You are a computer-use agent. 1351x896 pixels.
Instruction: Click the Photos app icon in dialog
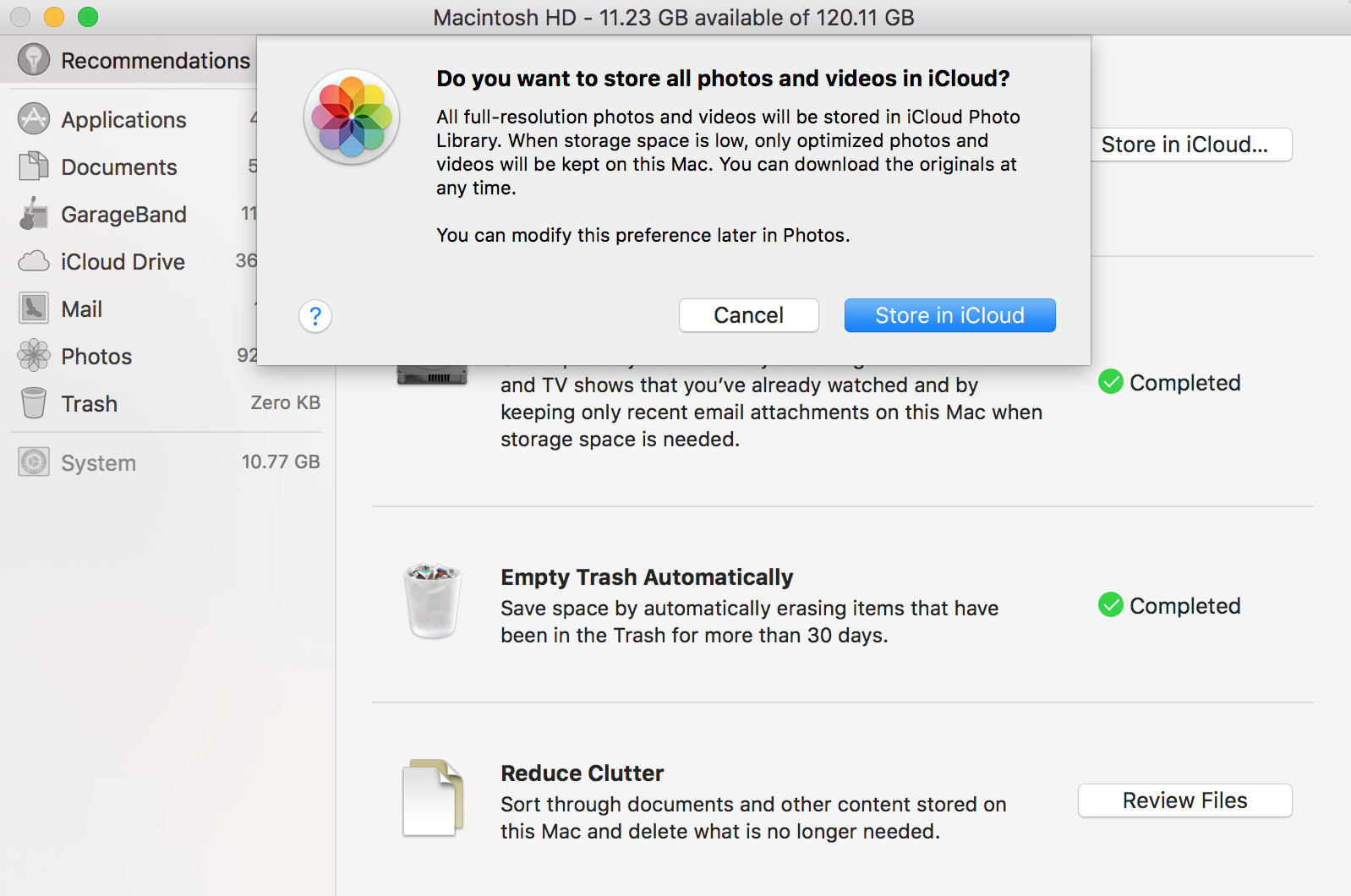pyautogui.click(x=352, y=117)
